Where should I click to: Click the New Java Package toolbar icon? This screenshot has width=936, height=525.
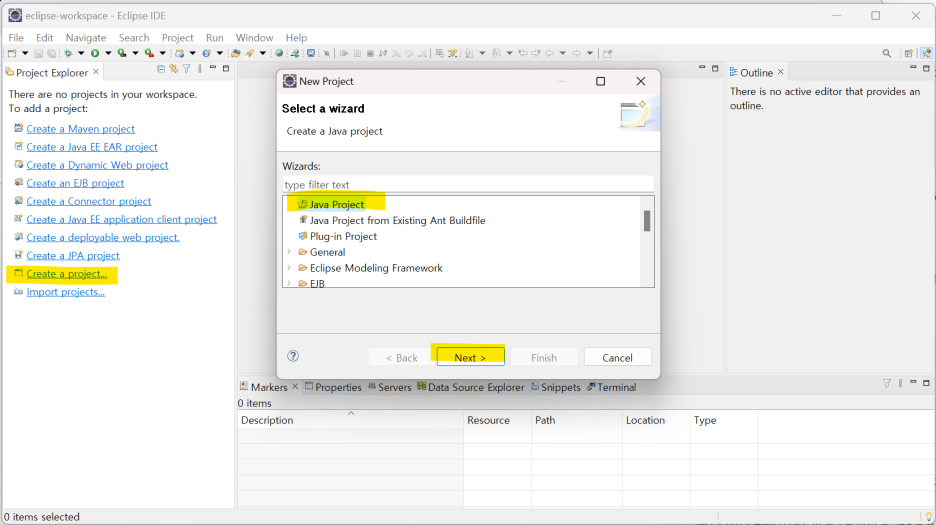tap(179, 53)
